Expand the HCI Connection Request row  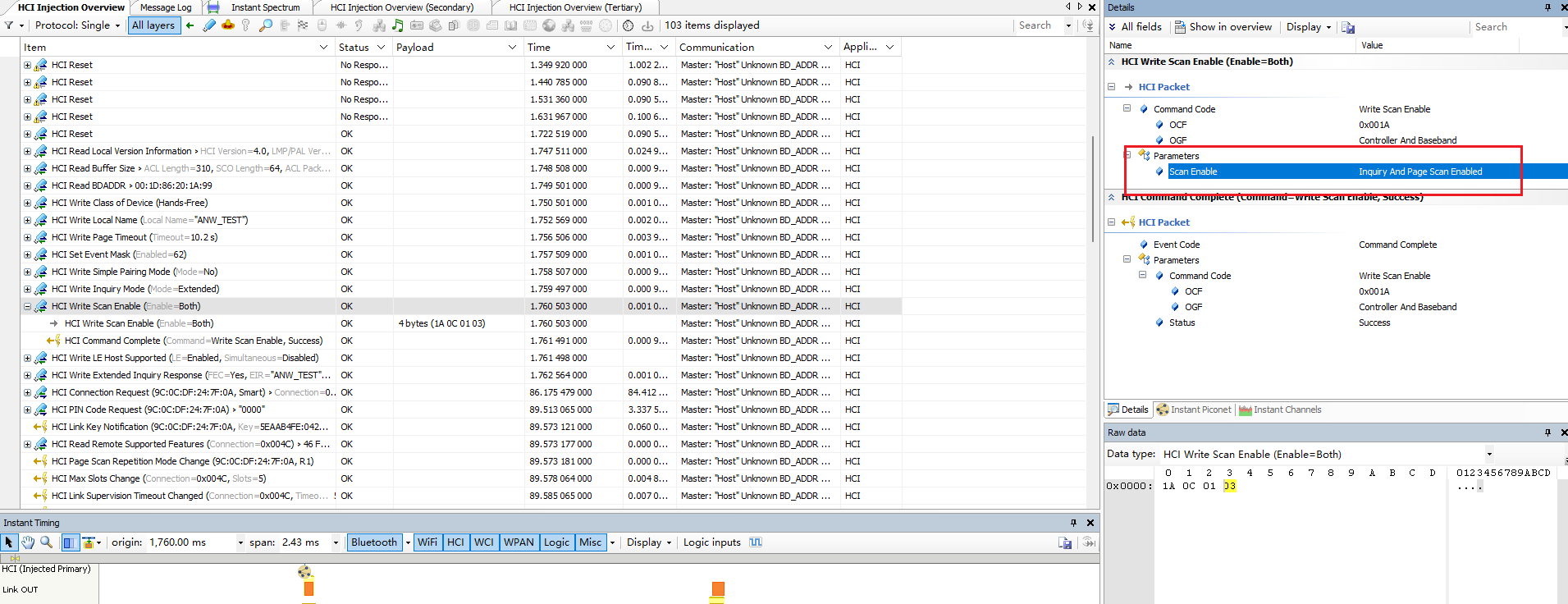click(x=27, y=392)
